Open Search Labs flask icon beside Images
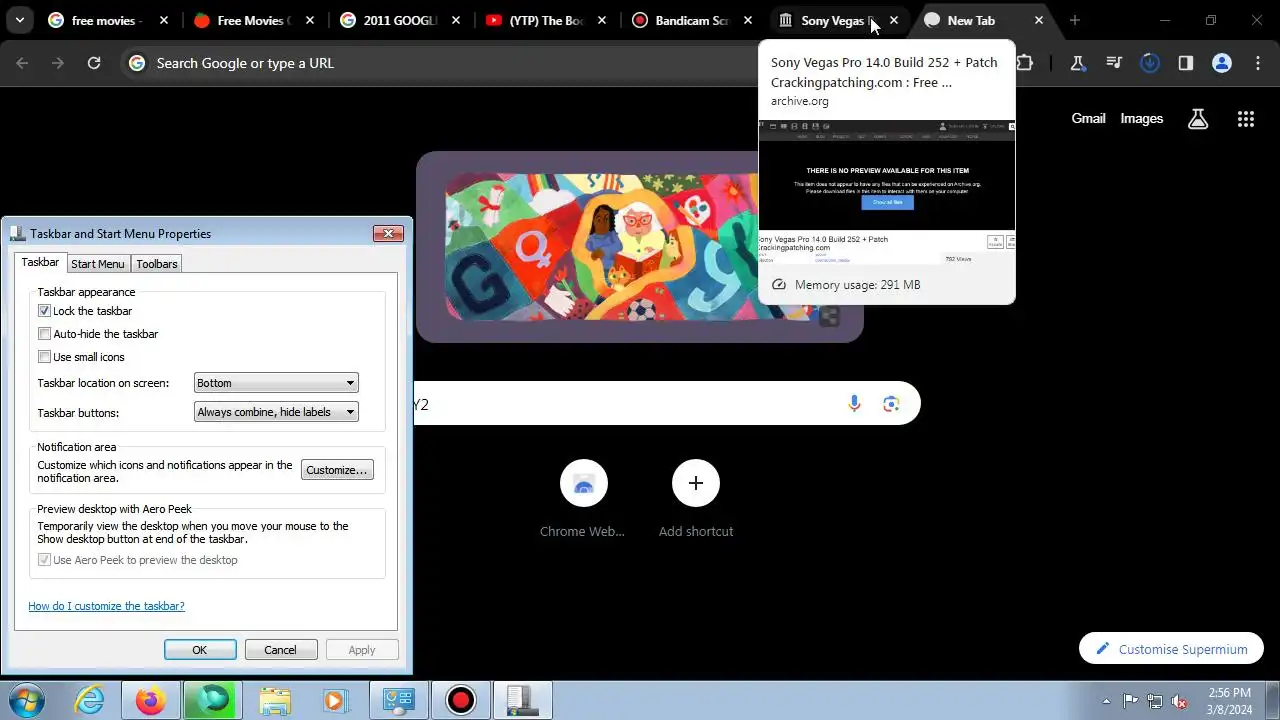The width and height of the screenshot is (1280, 720). [x=1198, y=119]
